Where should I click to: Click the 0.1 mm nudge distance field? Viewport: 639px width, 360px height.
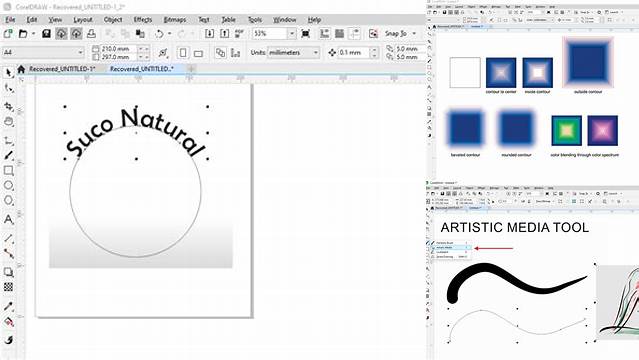[353, 53]
